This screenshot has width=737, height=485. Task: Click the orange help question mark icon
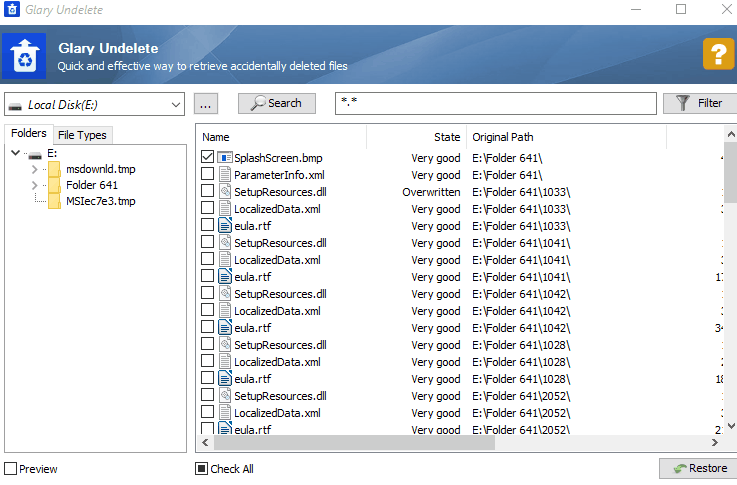718,54
